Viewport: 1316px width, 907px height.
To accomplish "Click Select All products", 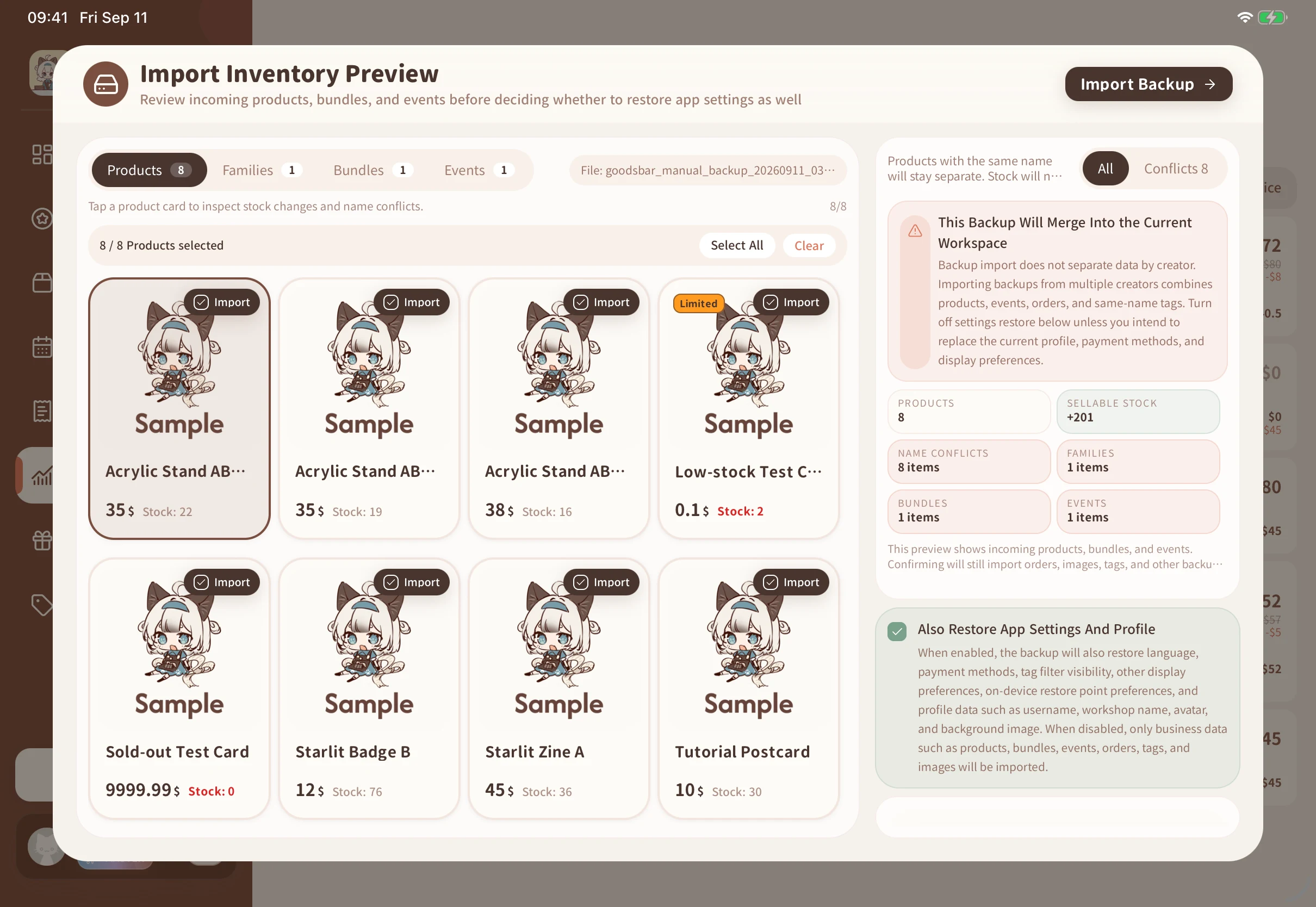I will click(x=736, y=245).
